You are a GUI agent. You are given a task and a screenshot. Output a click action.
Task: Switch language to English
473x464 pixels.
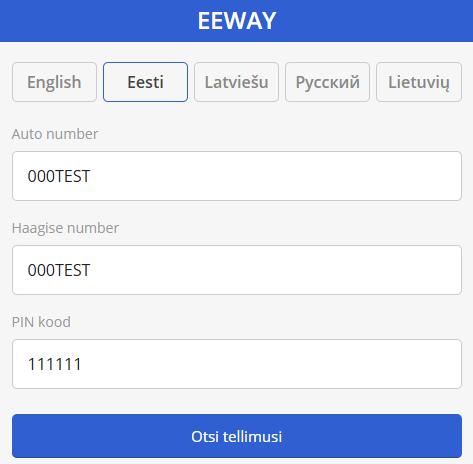54,82
